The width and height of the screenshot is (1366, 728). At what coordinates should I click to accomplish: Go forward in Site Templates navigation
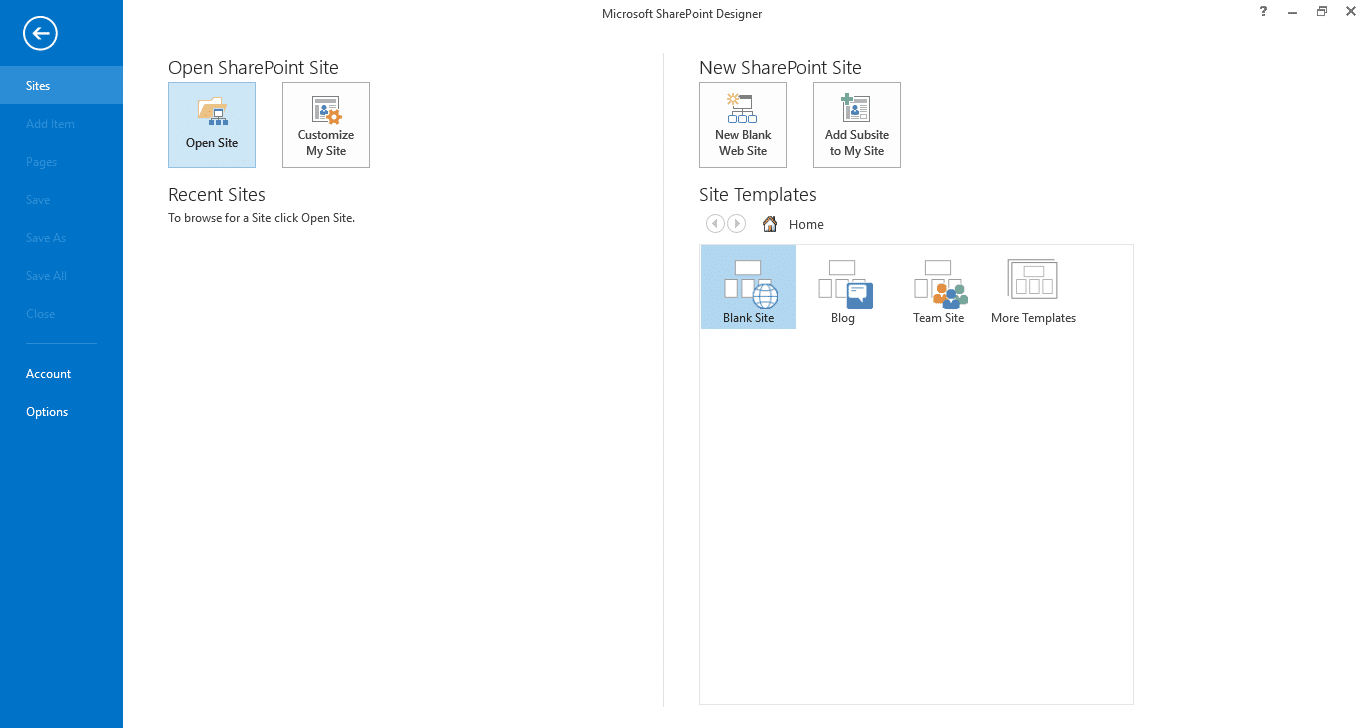pos(736,224)
